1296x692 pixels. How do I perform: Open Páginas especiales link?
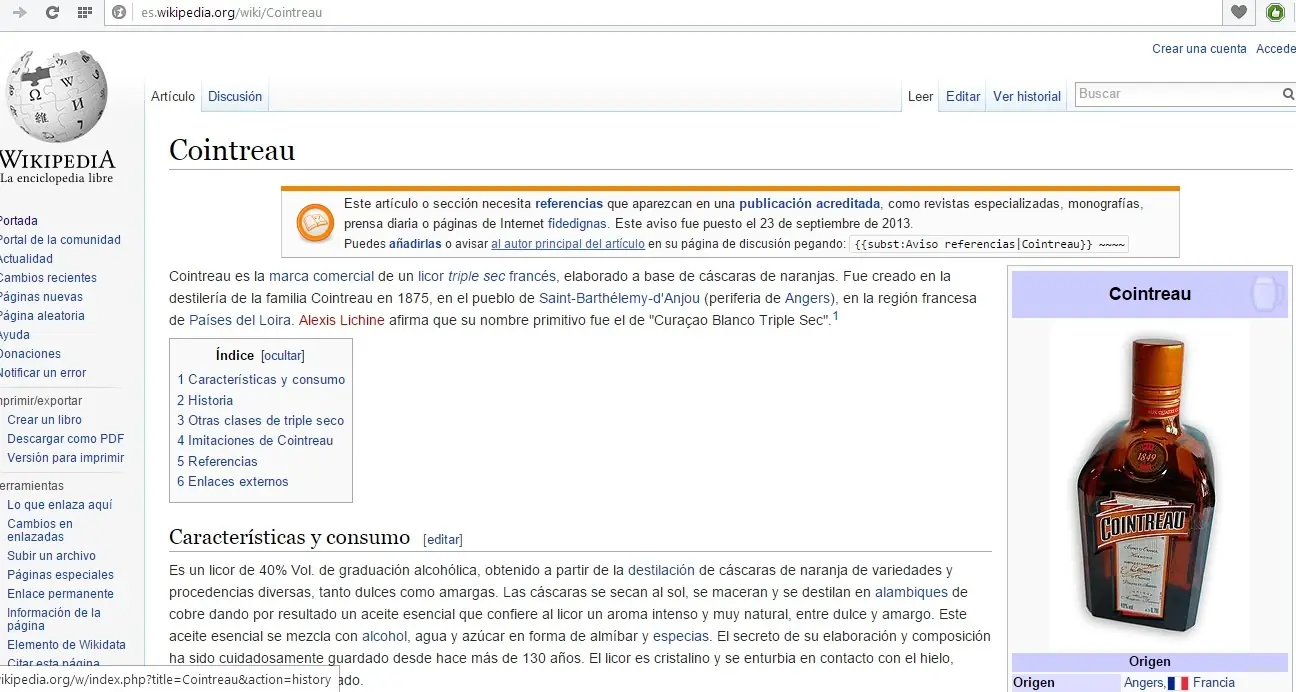61,575
